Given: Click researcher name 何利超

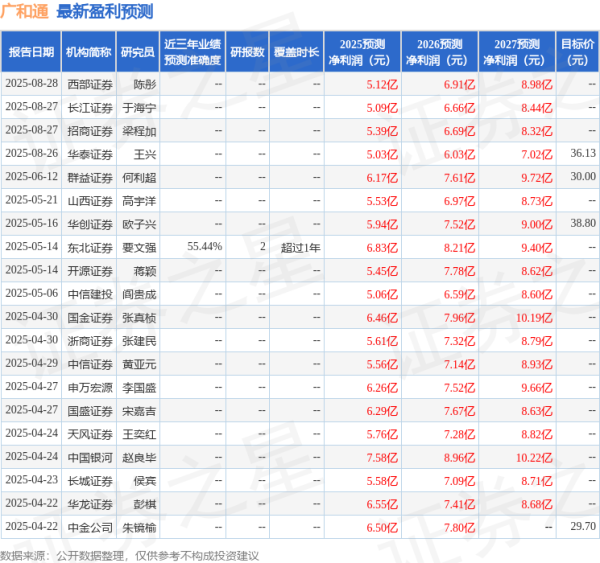Looking at the screenshot, I should [139, 178].
